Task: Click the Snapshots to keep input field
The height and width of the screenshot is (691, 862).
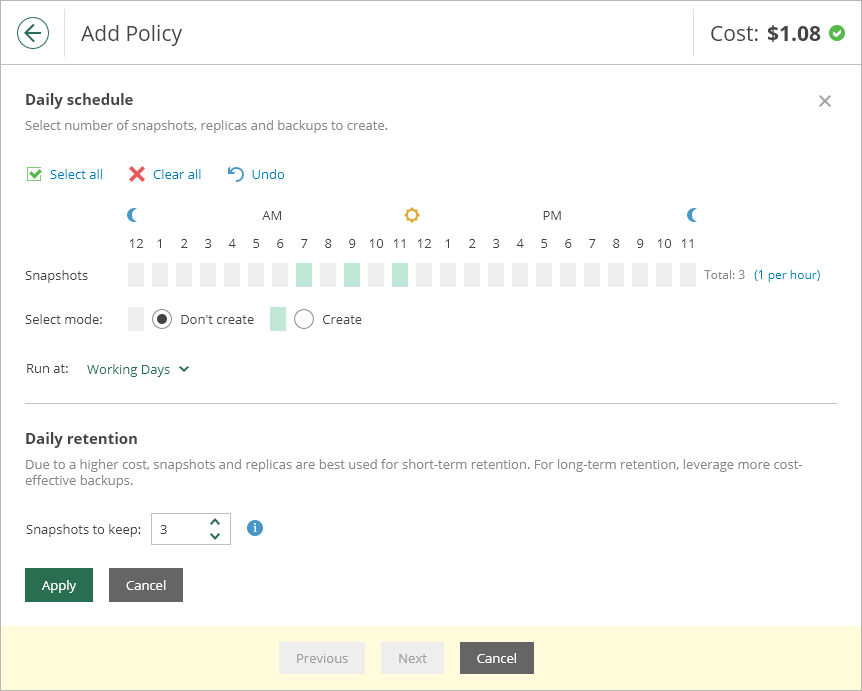Action: click(x=191, y=529)
